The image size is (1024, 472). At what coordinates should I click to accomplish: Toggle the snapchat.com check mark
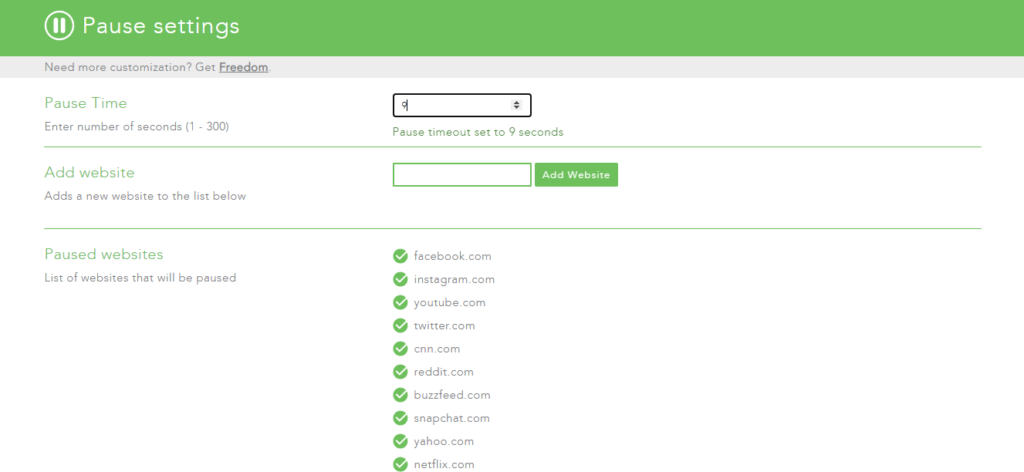click(400, 418)
